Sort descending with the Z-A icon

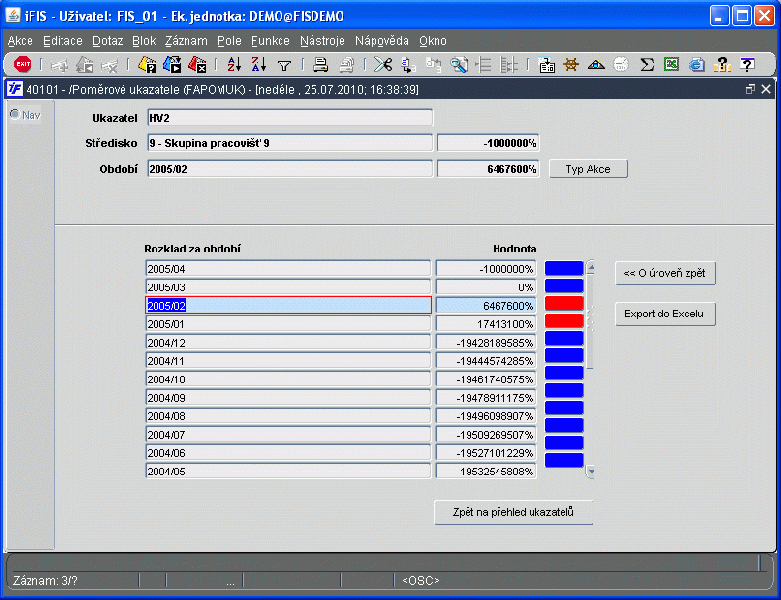[x=259, y=64]
